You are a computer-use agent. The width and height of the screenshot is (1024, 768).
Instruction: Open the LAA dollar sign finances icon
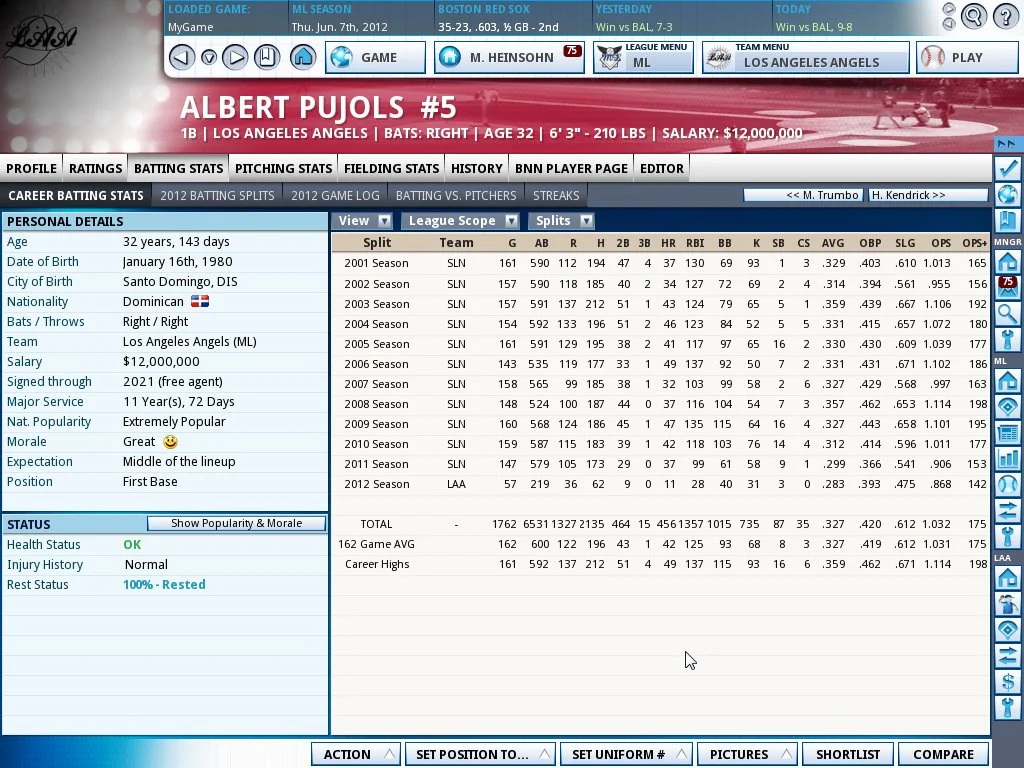tap(1007, 682)
